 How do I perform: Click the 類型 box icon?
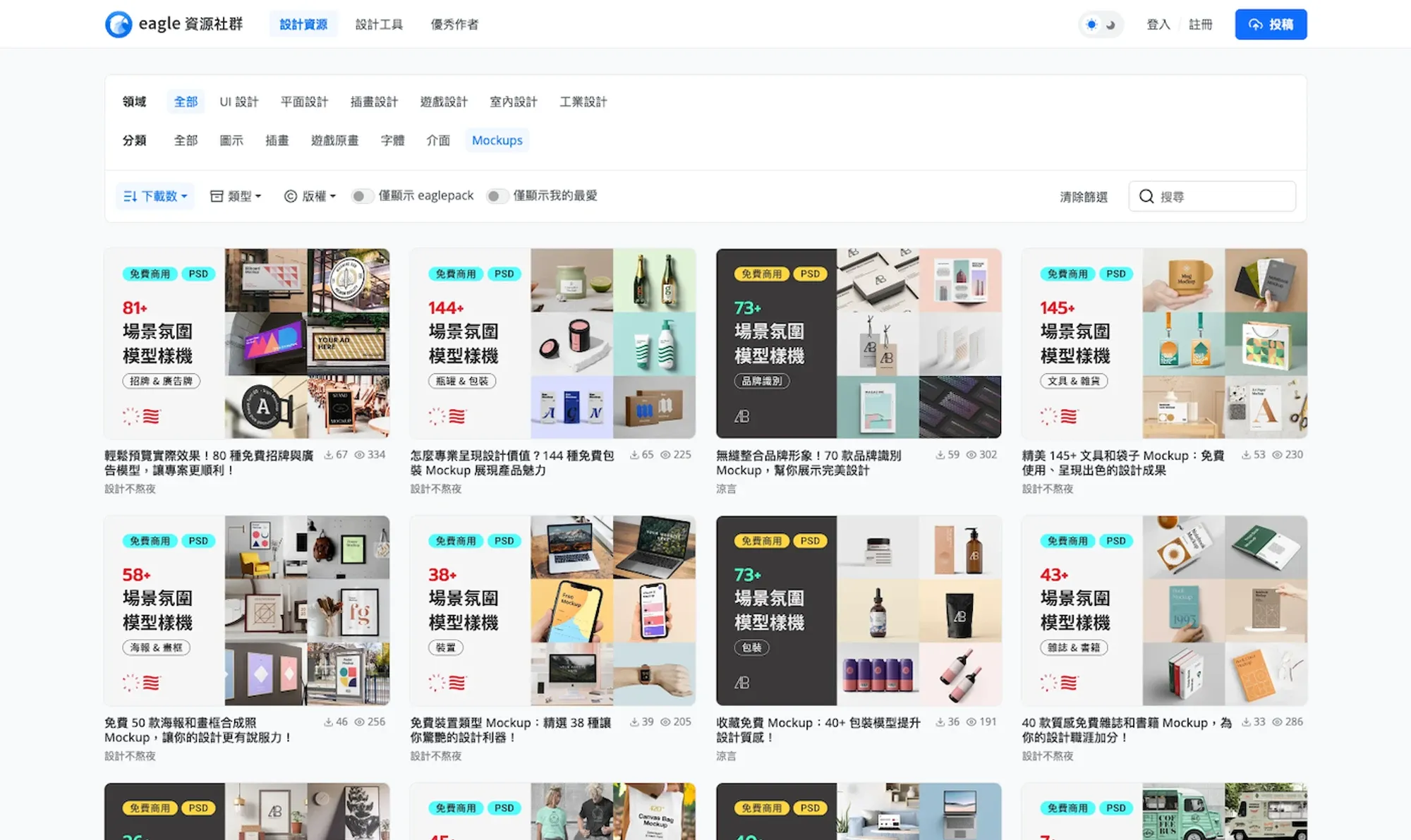[217, 196]
